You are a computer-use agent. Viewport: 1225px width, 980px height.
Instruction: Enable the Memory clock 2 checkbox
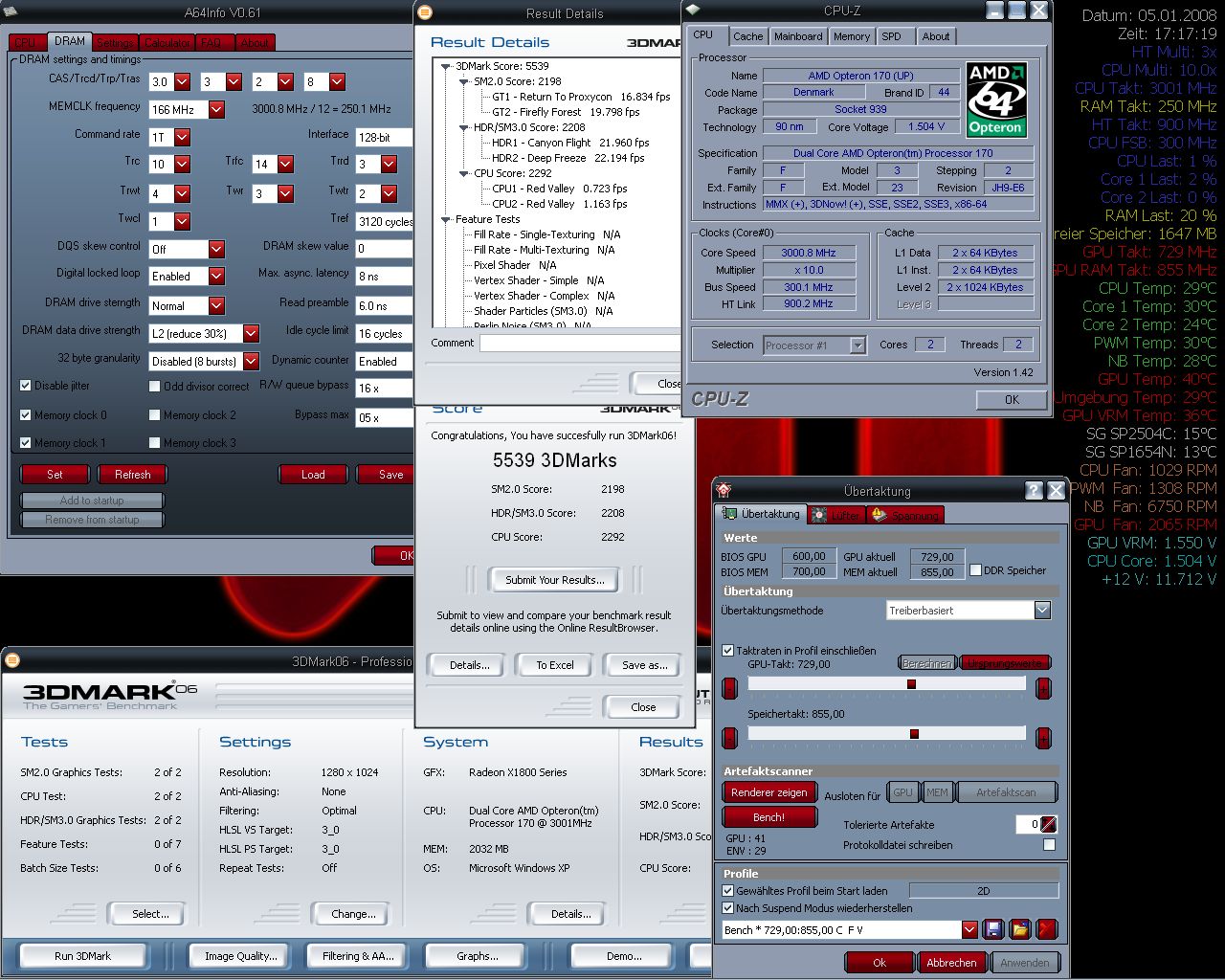coord(154,415)
